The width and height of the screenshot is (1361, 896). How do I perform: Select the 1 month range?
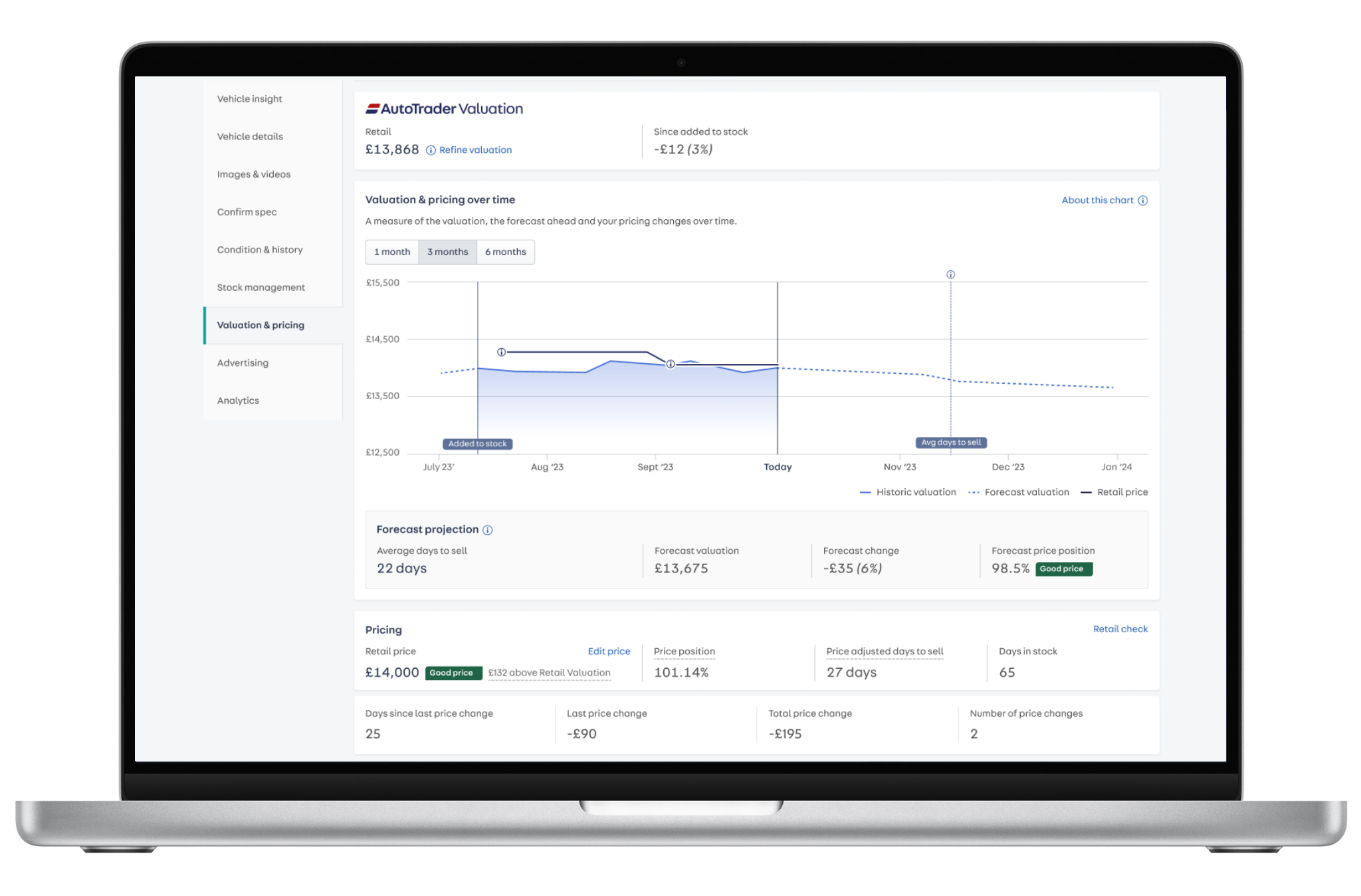click(x=392, y=252)
